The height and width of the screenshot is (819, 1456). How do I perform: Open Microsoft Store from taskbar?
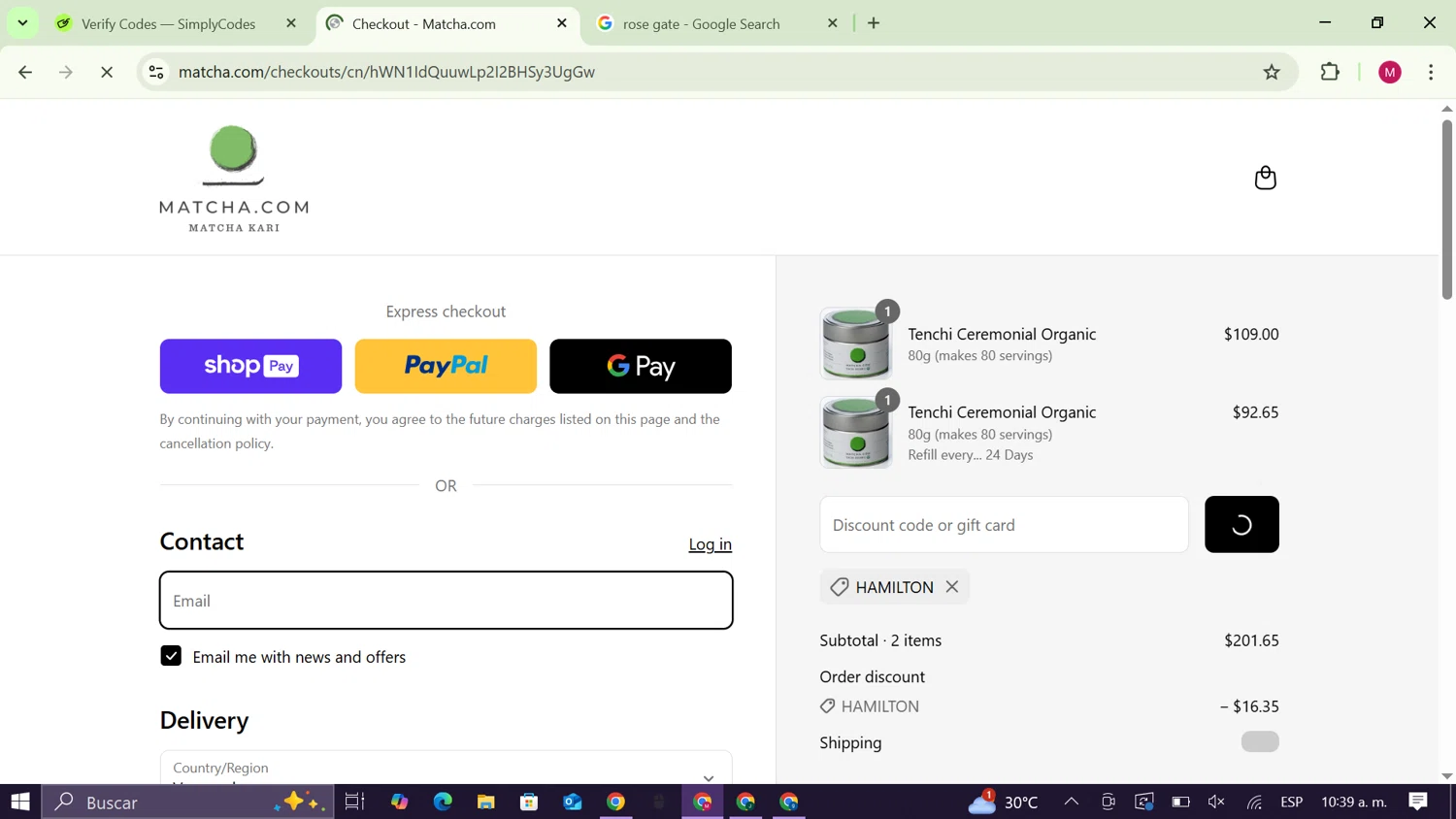pyautogui.click(x=529, y=802)
